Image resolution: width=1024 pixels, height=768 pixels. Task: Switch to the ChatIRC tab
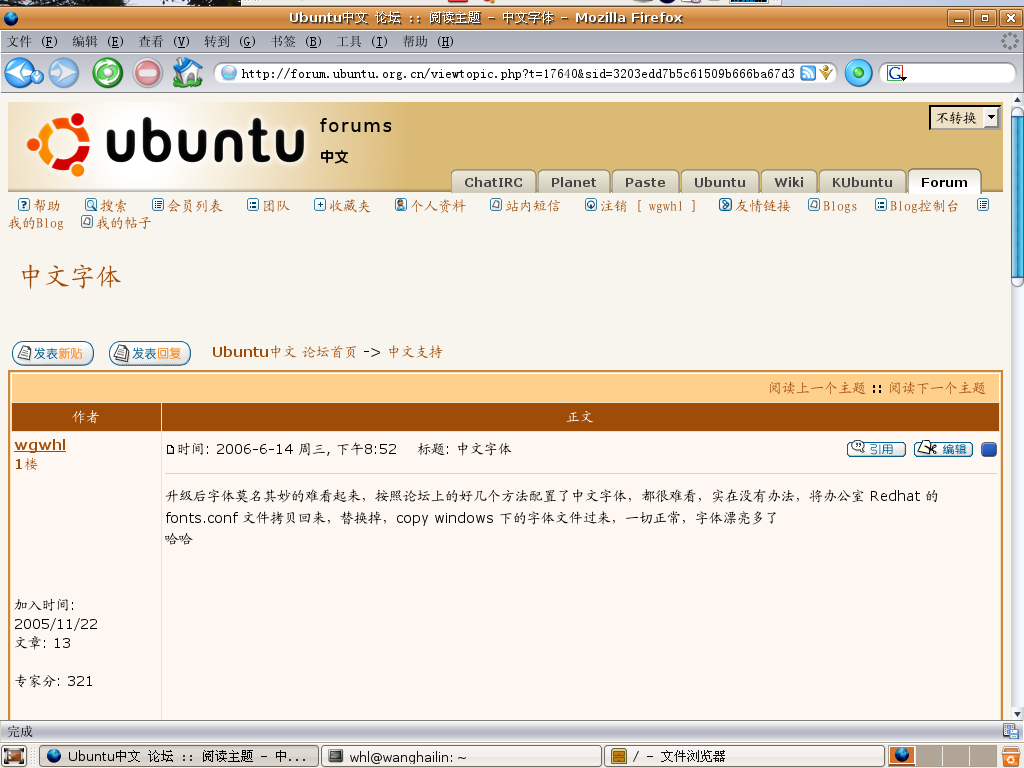pos(493,182)
